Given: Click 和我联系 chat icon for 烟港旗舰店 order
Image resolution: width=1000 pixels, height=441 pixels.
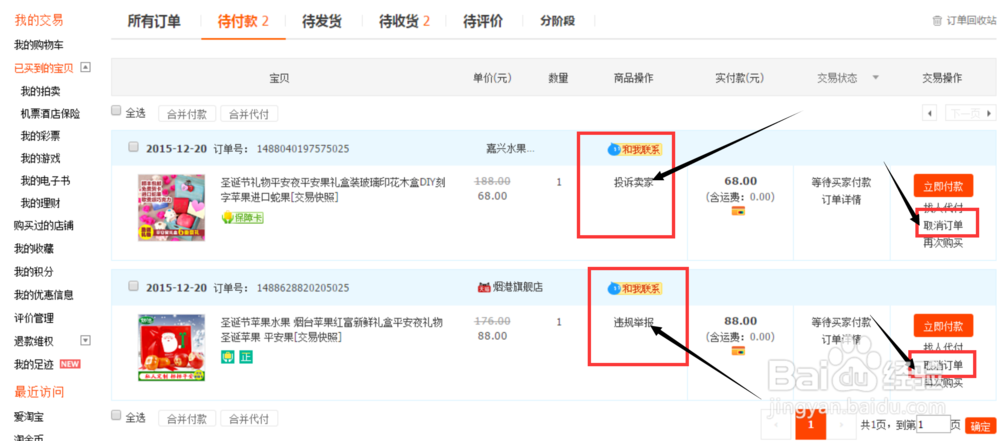Looking at the screenshot, I should coord(635,288).
